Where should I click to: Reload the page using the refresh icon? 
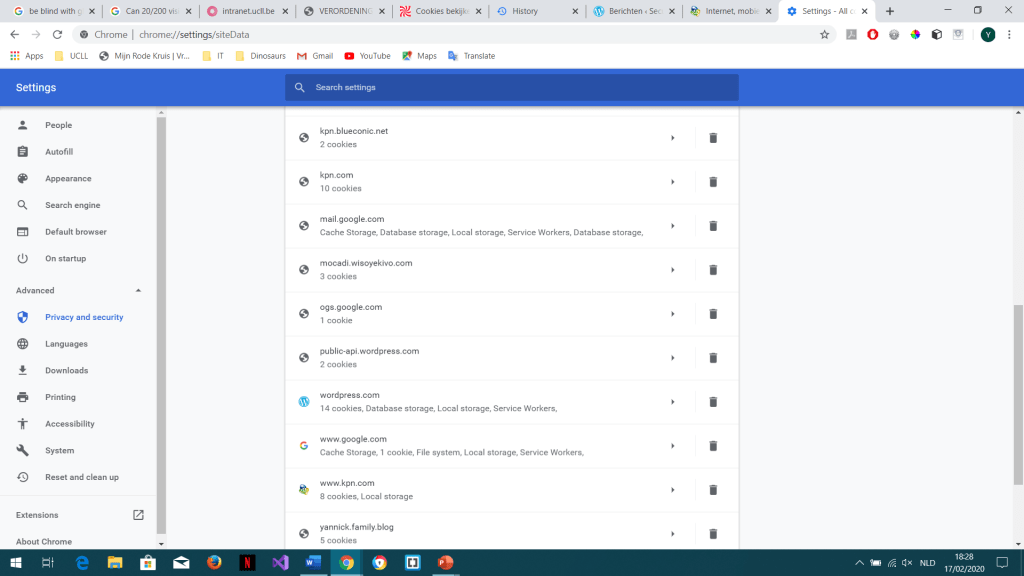(x=57, y=34)
